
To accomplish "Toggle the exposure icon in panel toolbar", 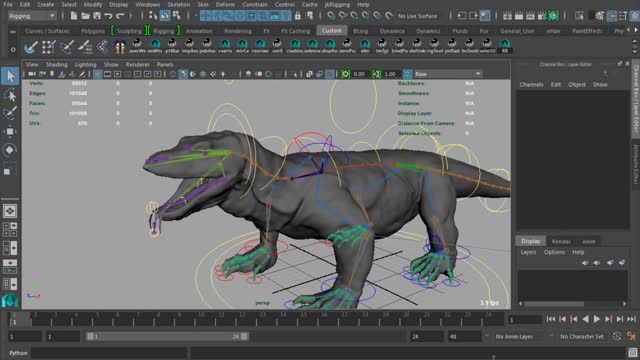I will [x=345, y=74].
